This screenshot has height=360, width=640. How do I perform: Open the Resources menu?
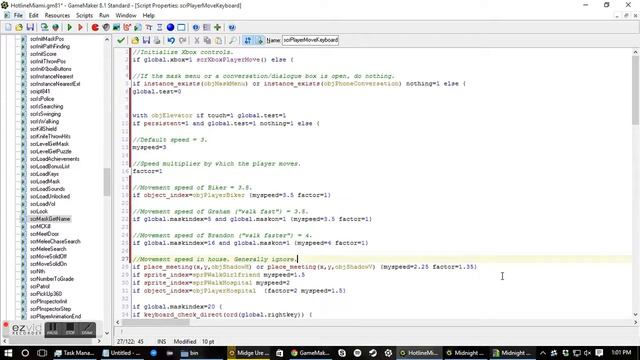[x=57, y=16]
